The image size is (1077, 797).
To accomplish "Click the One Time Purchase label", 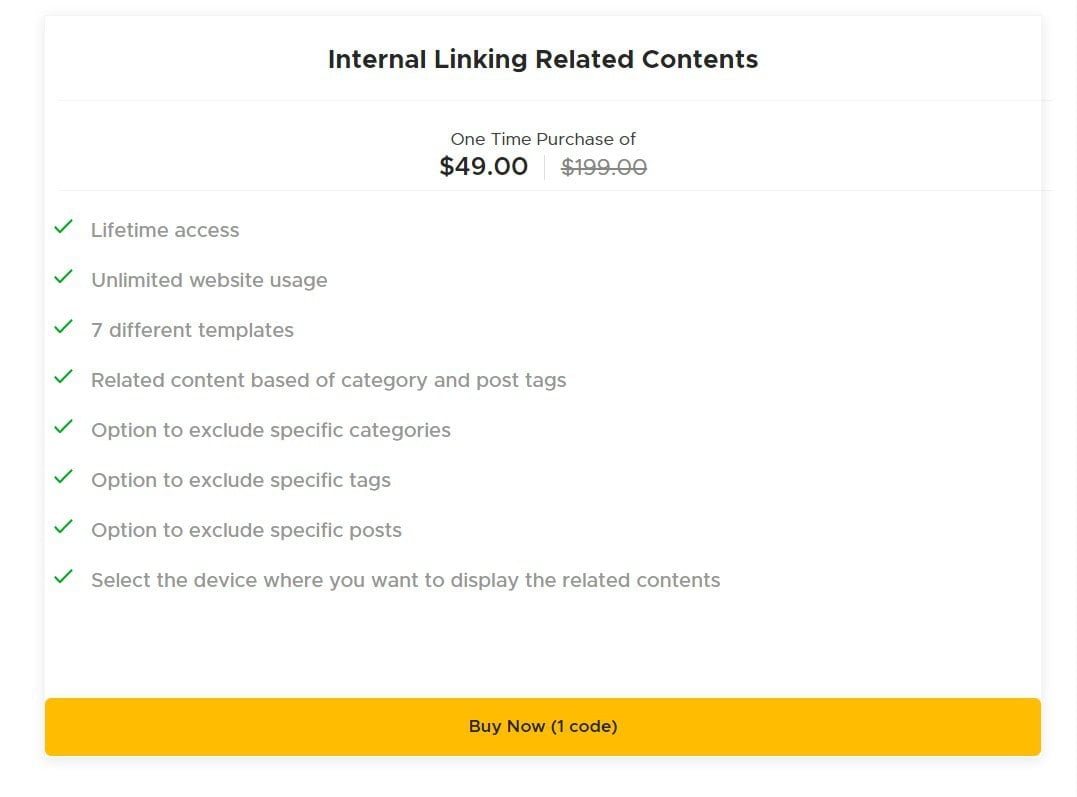I will (543, 139).
